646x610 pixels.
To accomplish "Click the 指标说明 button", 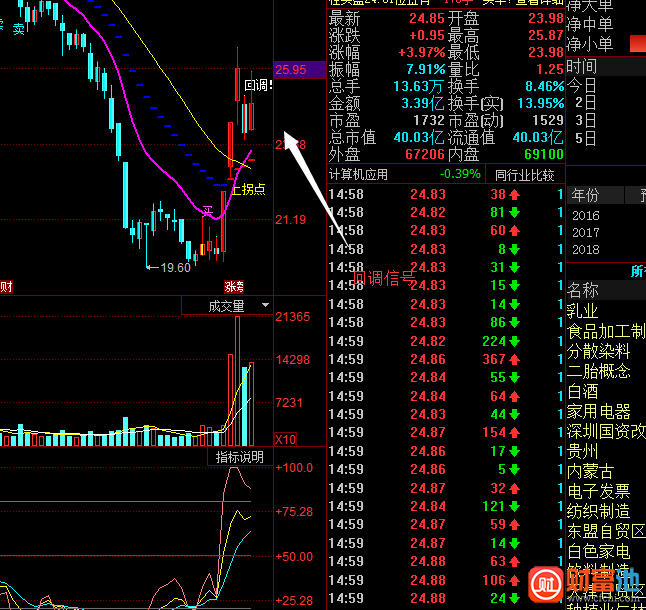I will click(240, 457).
